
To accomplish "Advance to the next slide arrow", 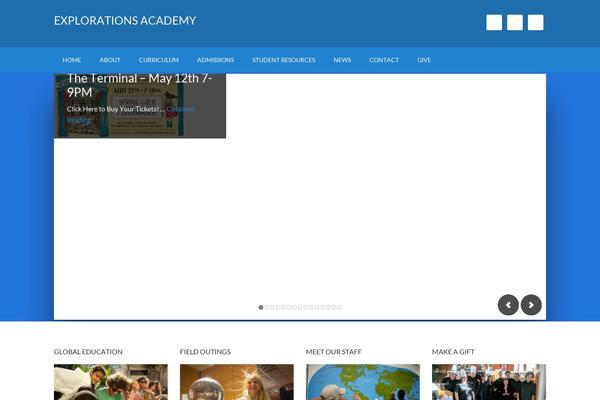I will (x=531, y=305).
